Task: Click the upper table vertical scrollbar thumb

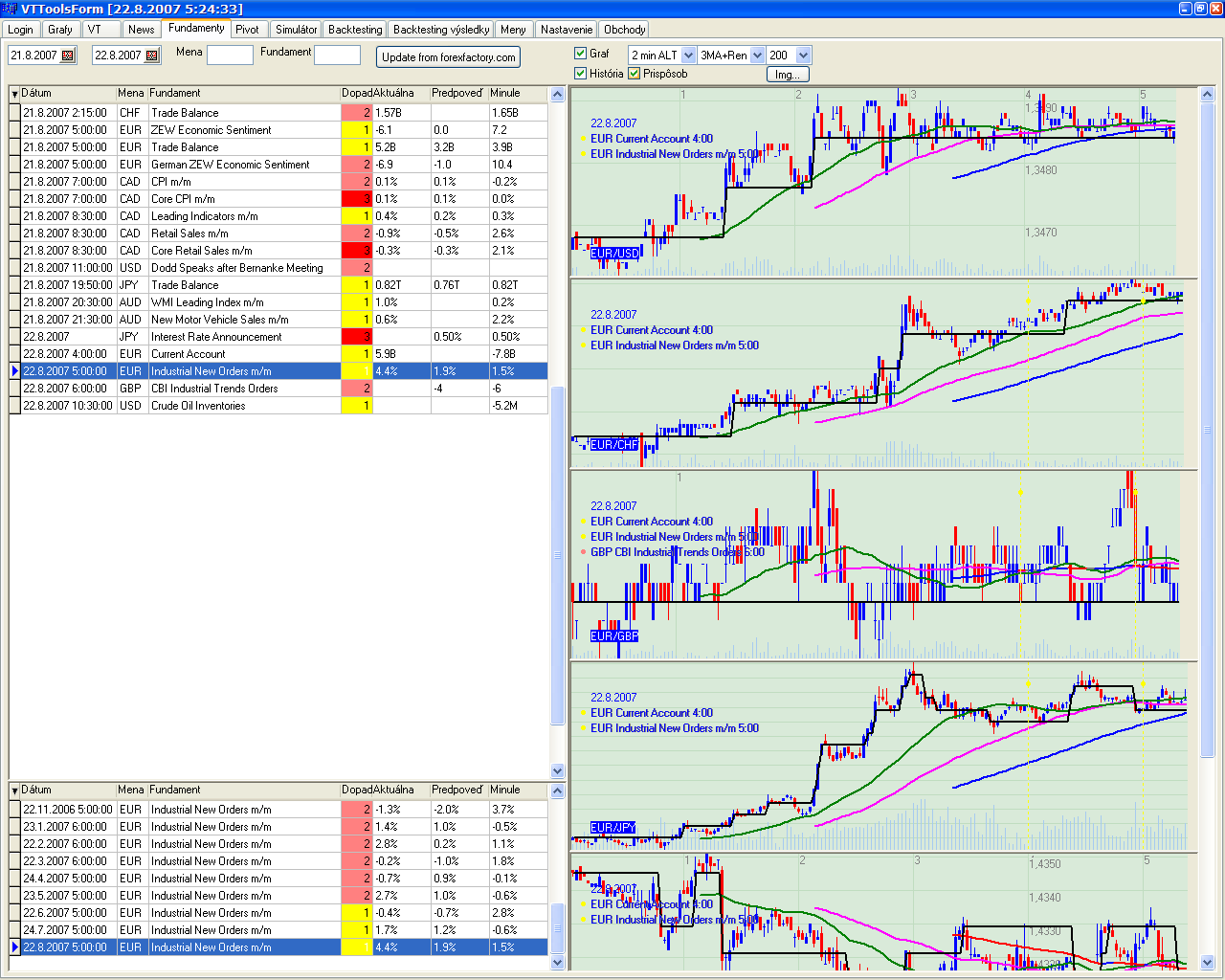Action: pos(558,555)
